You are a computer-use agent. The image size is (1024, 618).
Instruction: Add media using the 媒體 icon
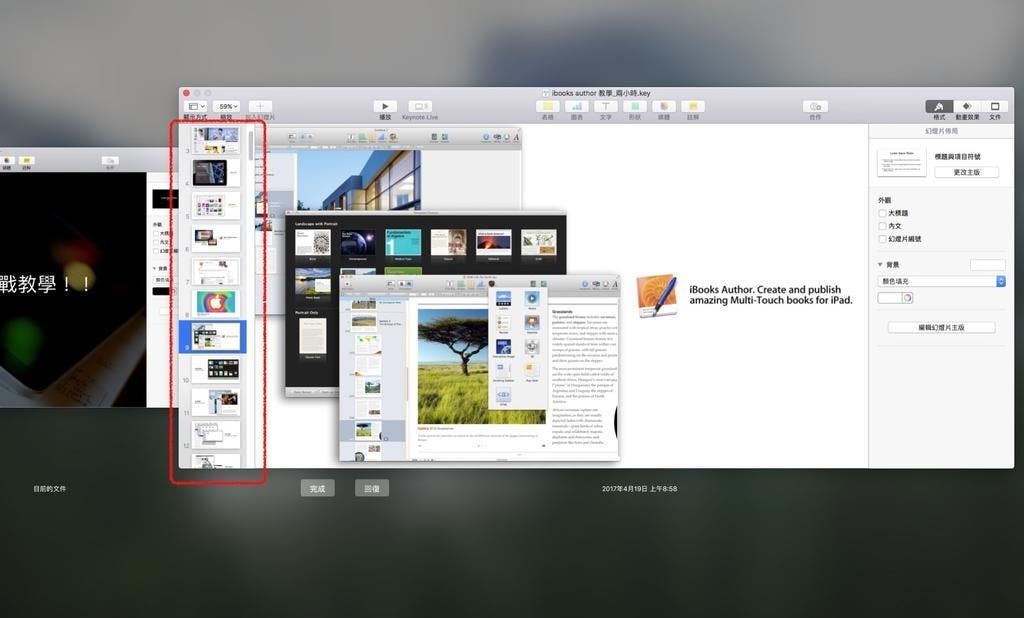point(664,106)
